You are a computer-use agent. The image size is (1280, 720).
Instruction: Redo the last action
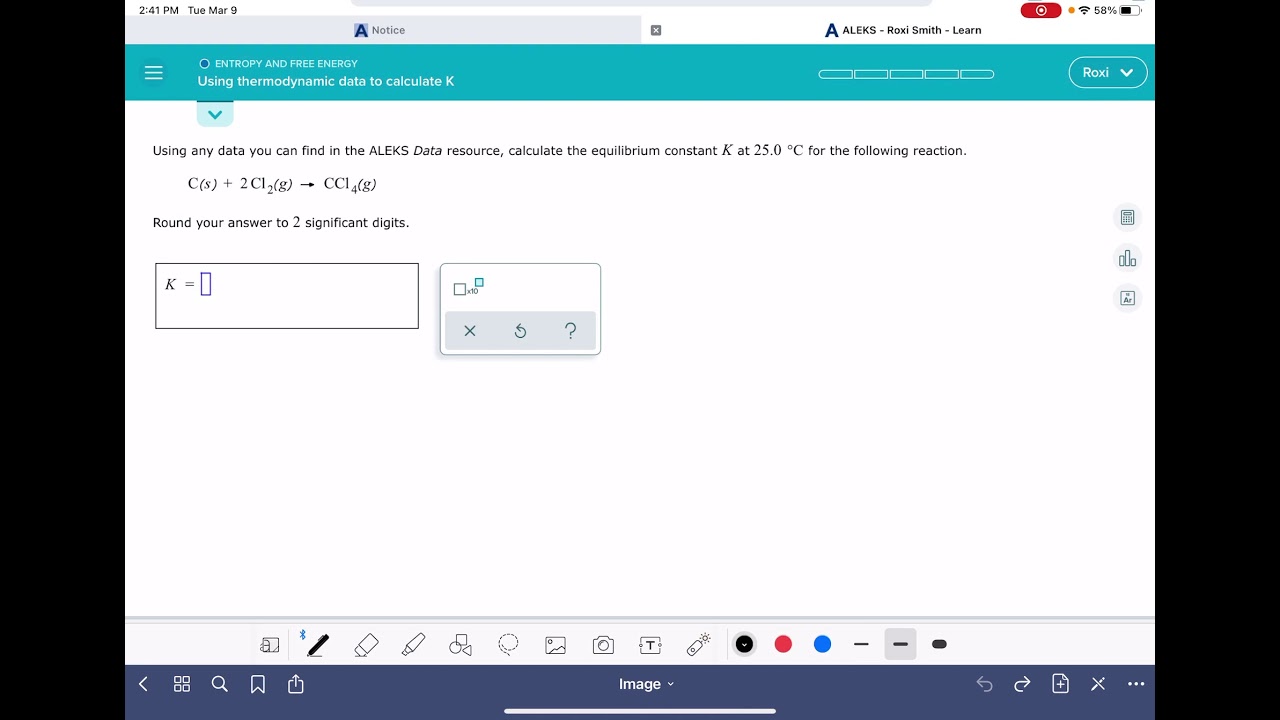(1022, 684)
